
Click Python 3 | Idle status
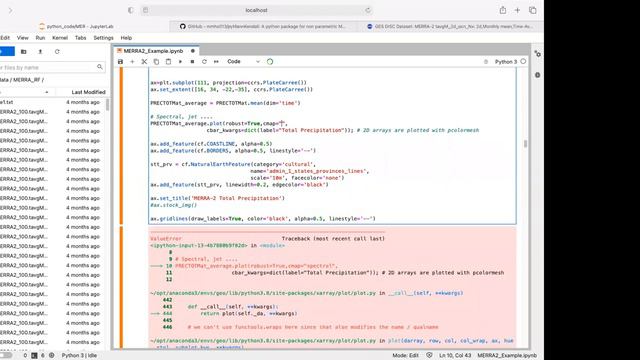(79, 356)
